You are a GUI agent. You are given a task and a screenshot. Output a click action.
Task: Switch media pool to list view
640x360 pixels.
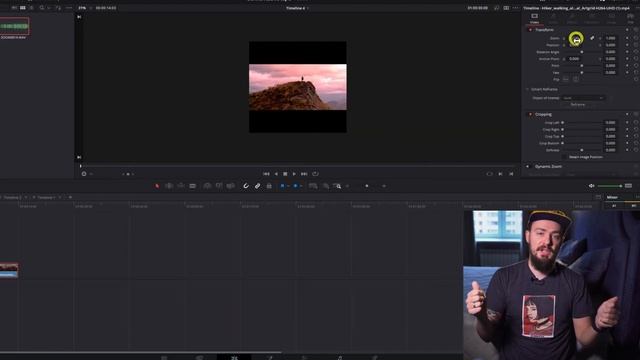[x=31, y=8]
